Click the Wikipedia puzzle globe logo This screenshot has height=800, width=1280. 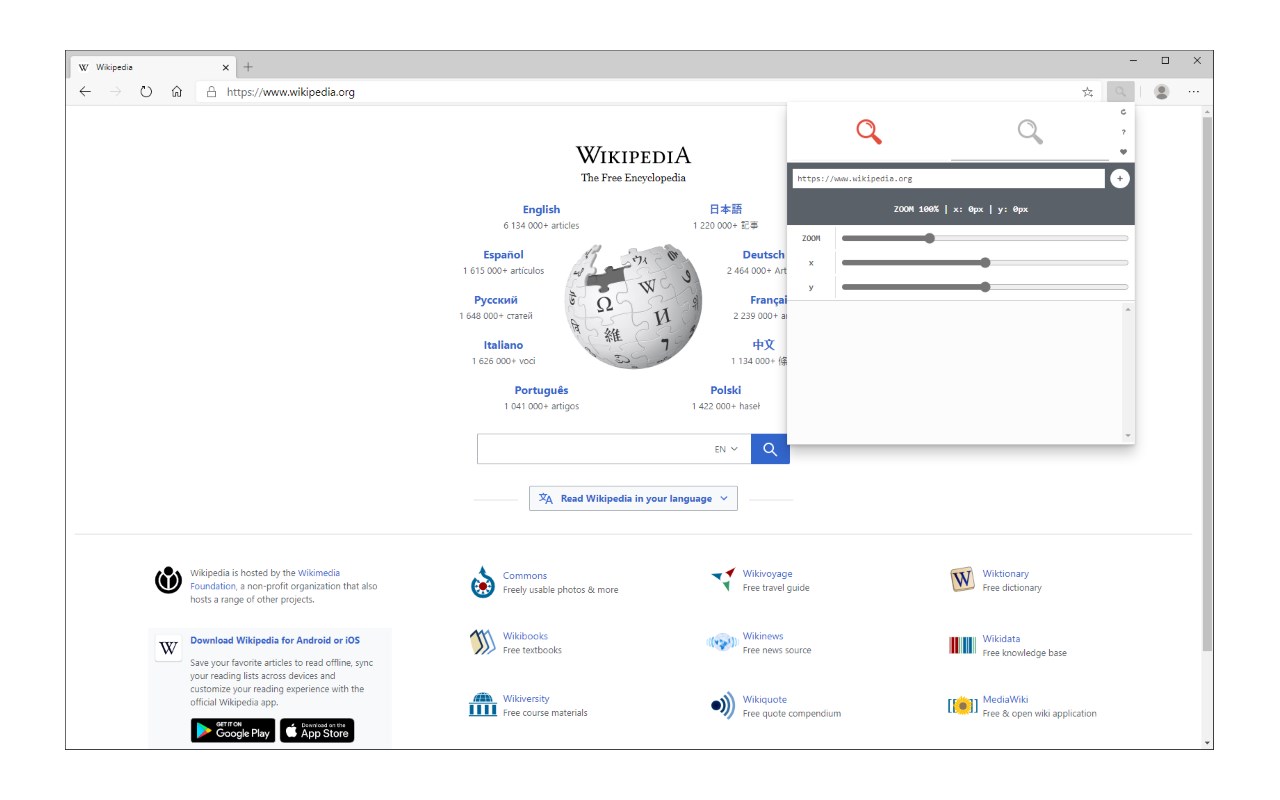click(x=634, y=306)
